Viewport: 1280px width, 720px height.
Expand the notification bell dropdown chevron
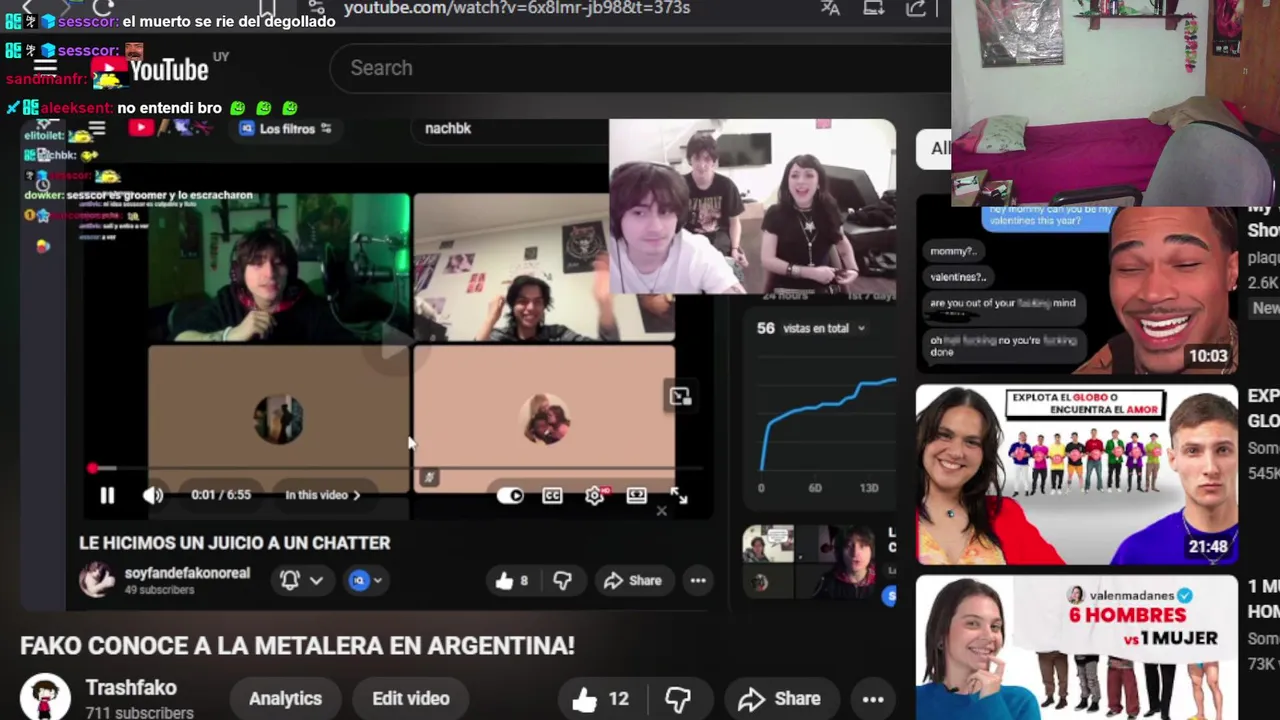[x=316, y=580]
